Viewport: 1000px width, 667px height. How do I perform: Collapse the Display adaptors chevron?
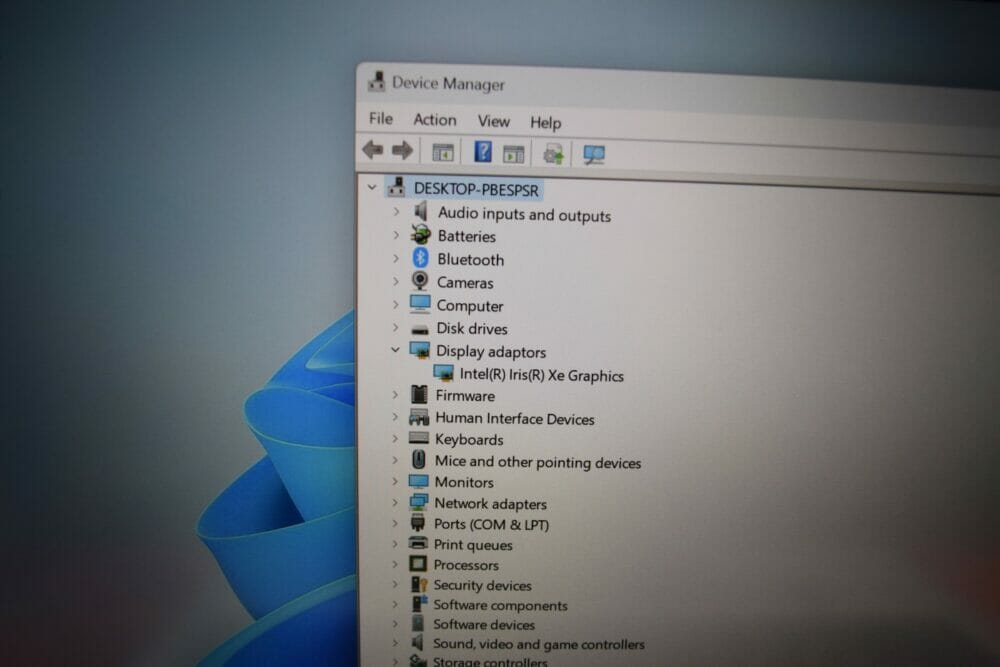pyautogui.click(x=395, y=349)
